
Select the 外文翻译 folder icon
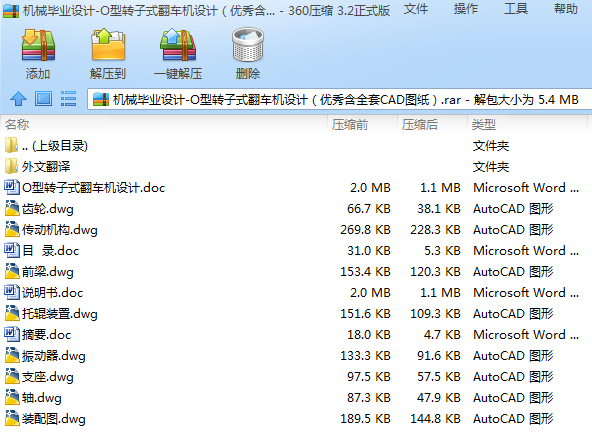(x=11, y=166)
